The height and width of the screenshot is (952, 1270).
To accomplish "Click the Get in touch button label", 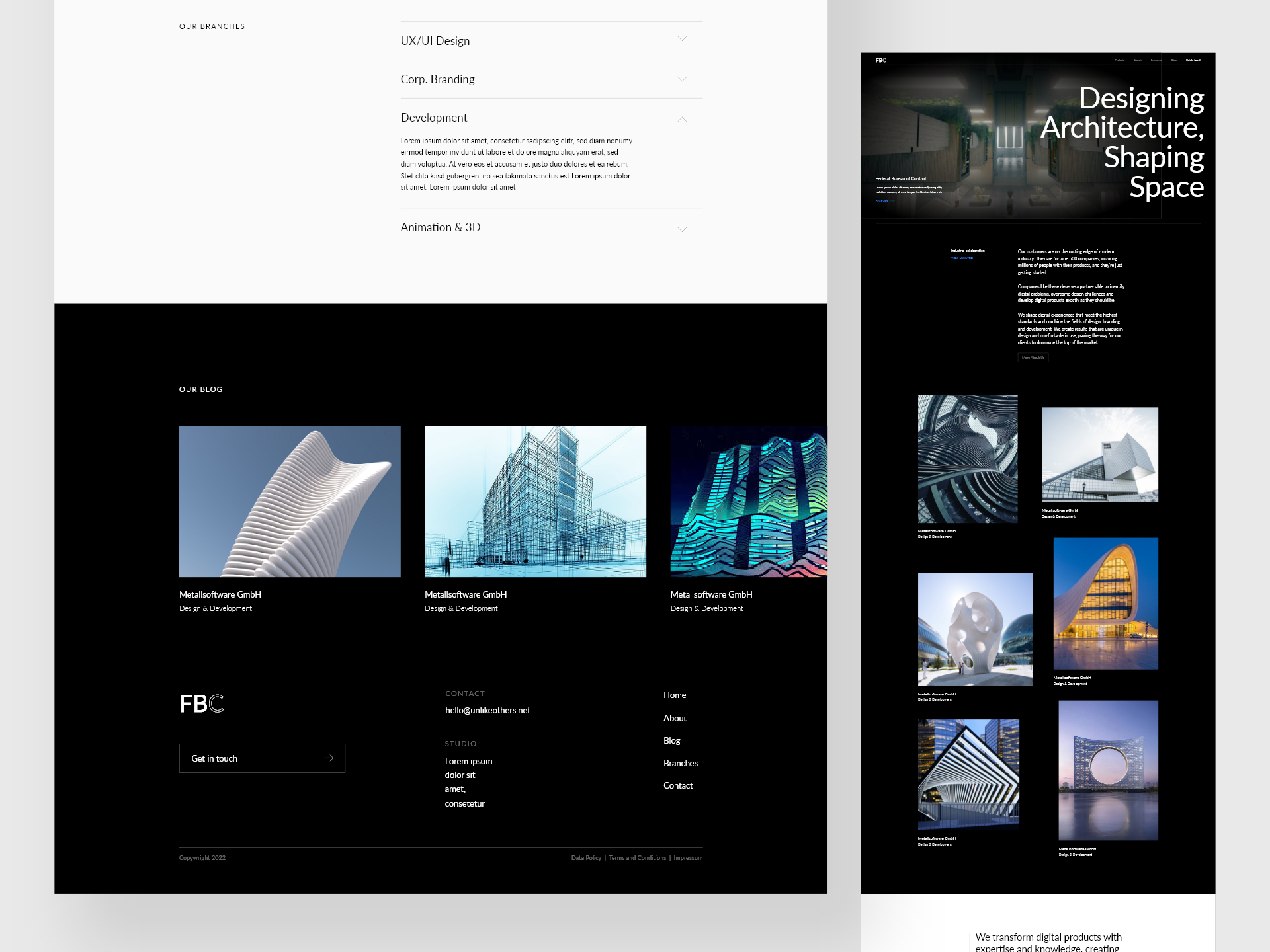I will 214,758.
